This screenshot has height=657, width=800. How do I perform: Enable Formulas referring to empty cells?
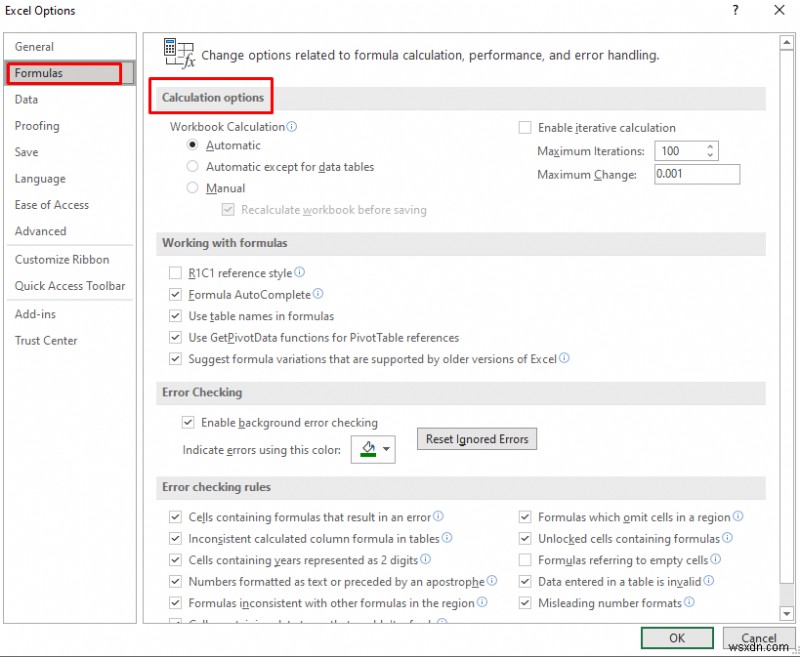tap(524, 560)
